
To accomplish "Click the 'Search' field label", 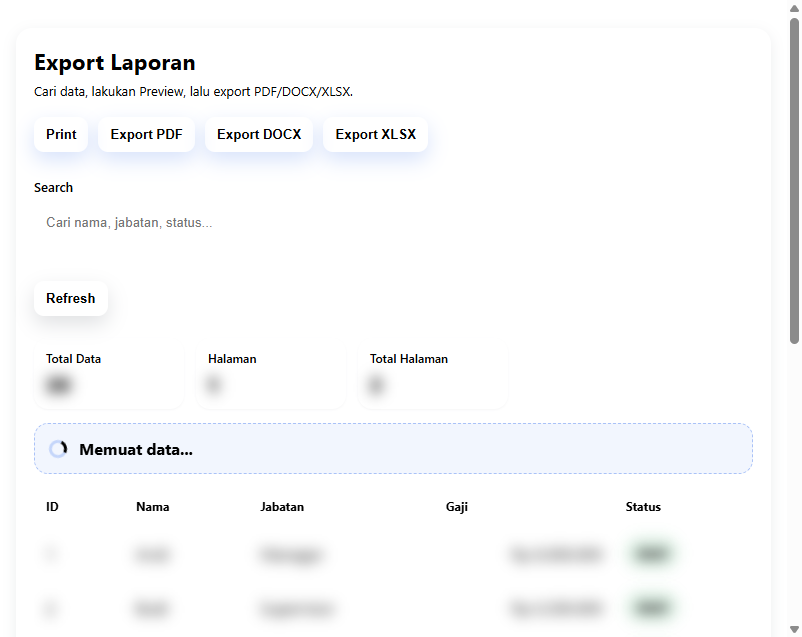I will point(53,187).
